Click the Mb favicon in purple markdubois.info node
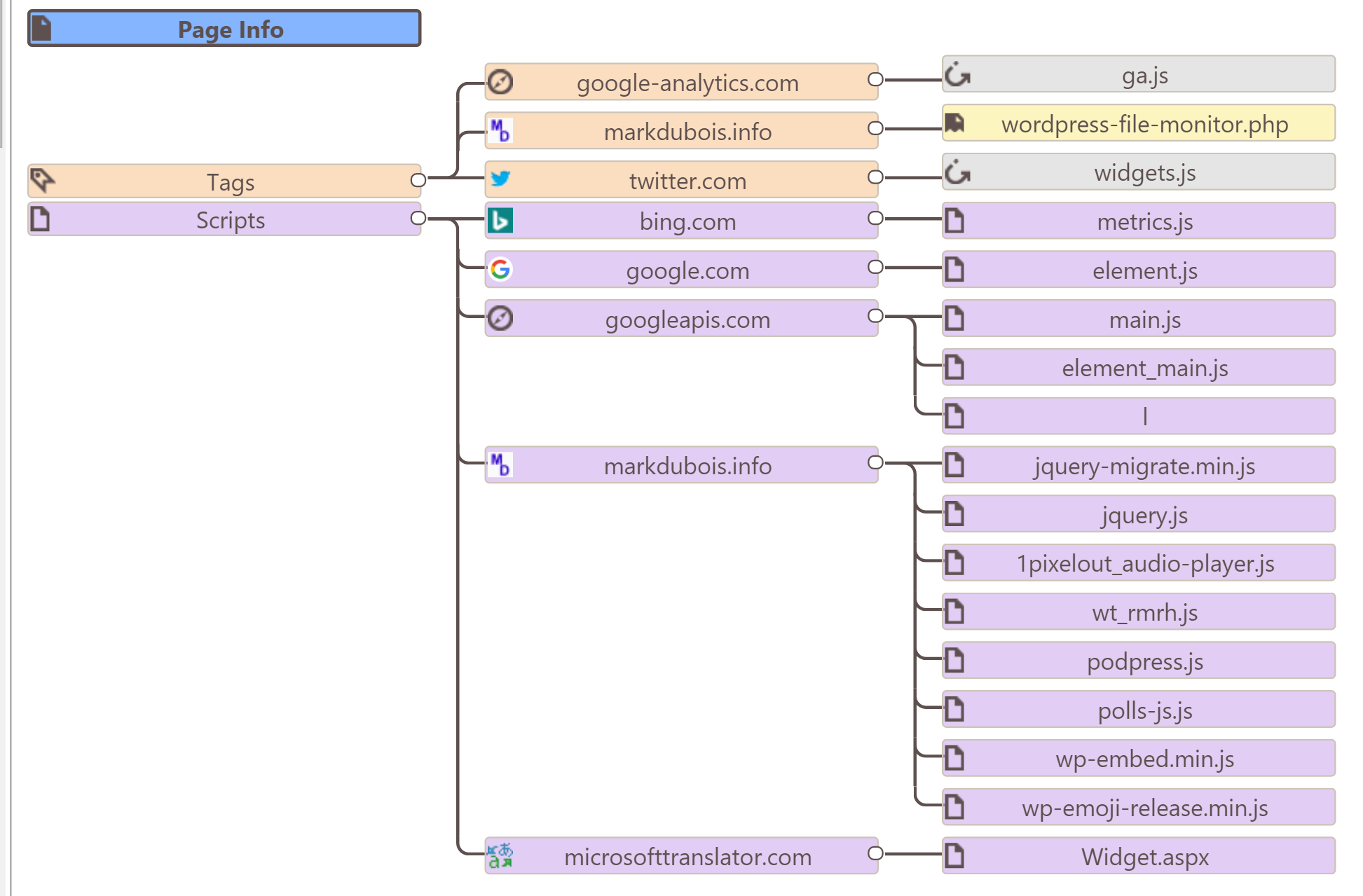The width and height of the screenshot is (1363, 896). (x=500, y=465)
